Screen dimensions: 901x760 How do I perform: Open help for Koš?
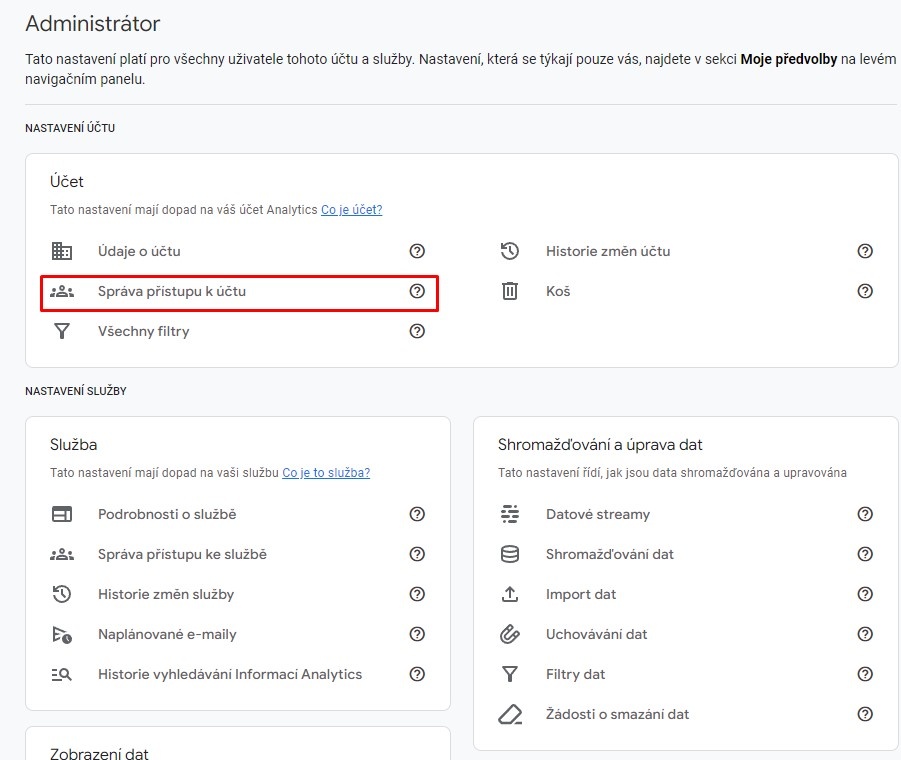(865, 291)
